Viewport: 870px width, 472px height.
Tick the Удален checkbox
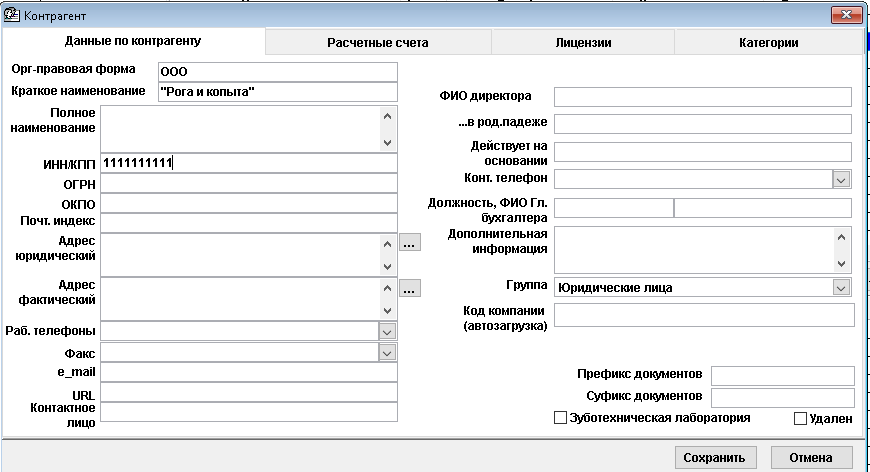pyautogui.click(x=800, y=418)
